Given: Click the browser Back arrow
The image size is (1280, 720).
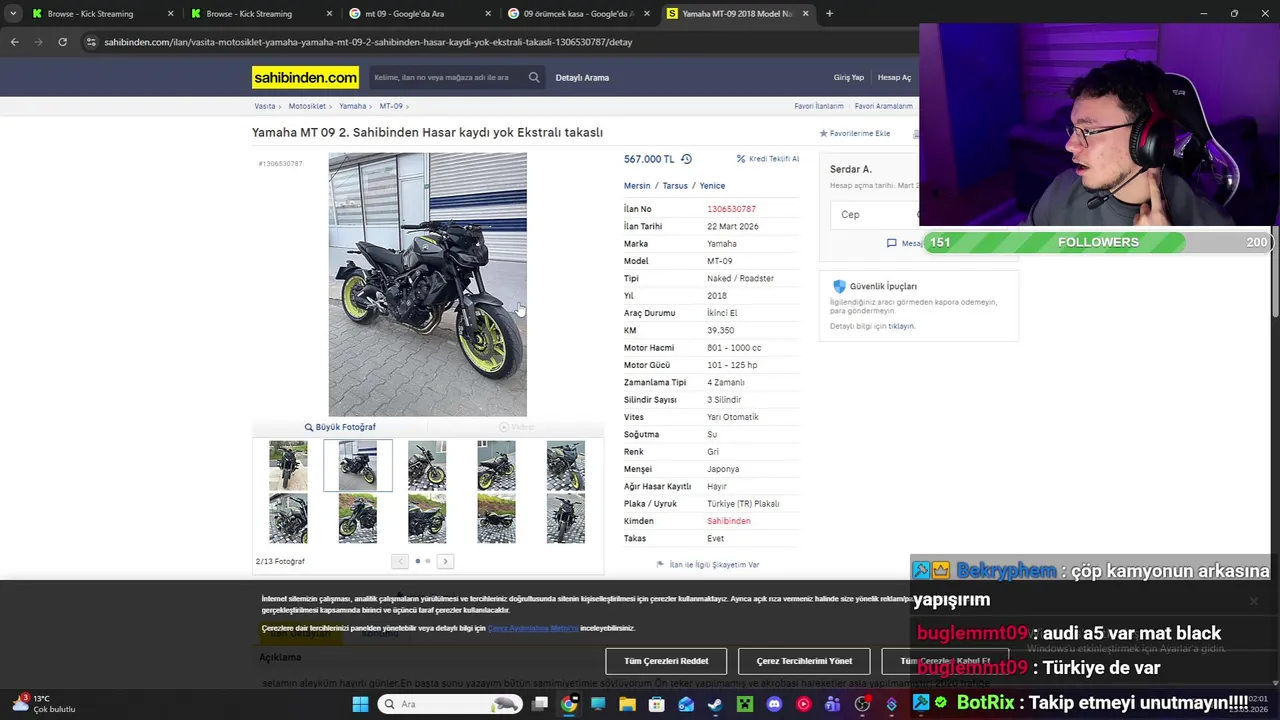Looking at the screenshot, I should pos(14,42).
